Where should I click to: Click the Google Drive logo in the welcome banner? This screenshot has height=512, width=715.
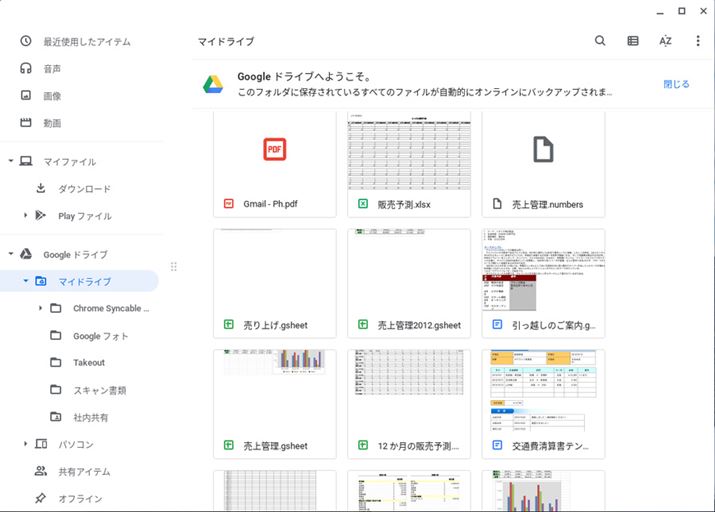(x=213, y=84)
